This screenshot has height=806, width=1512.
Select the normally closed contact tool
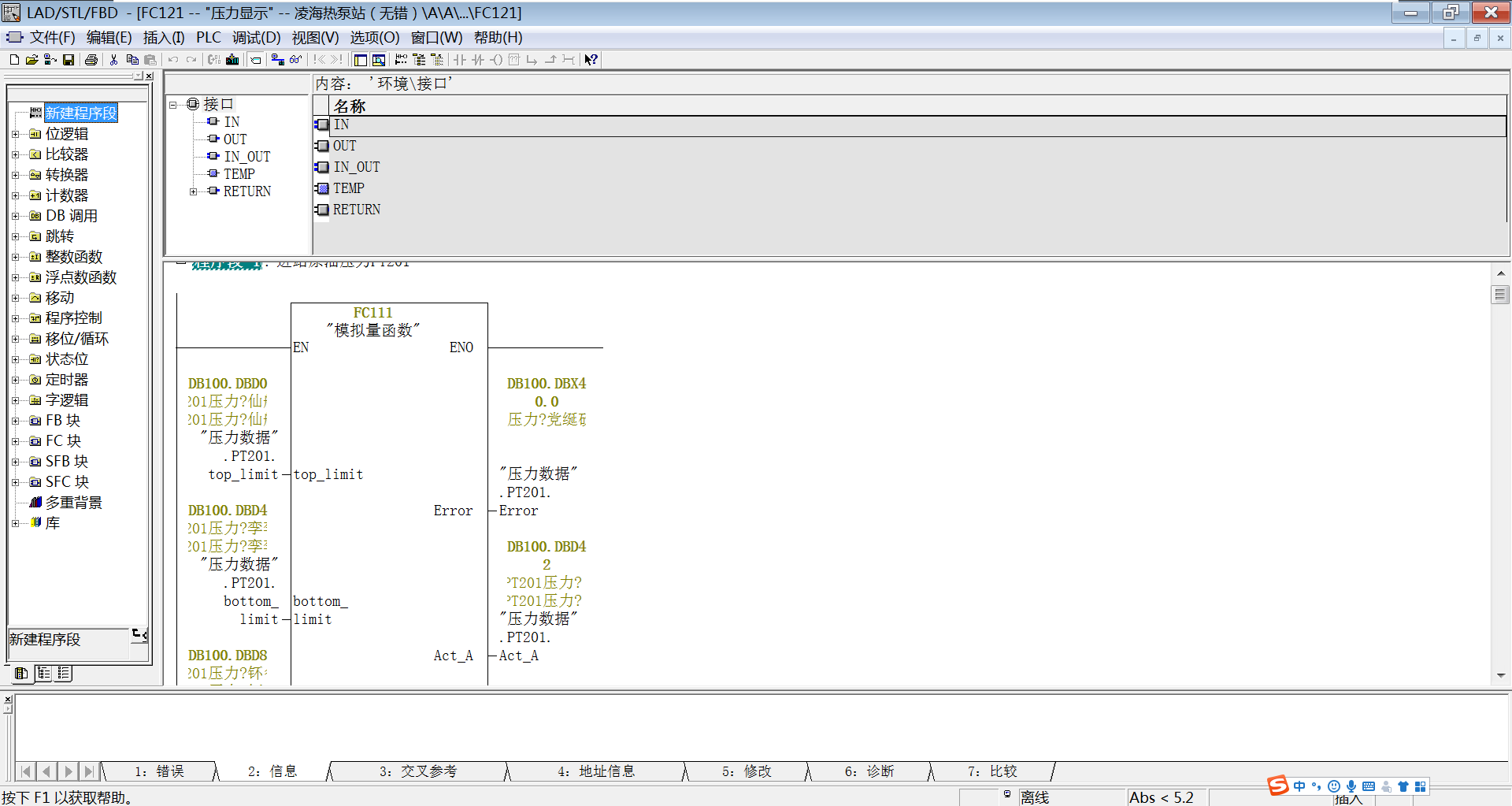(x=479, y=60)
